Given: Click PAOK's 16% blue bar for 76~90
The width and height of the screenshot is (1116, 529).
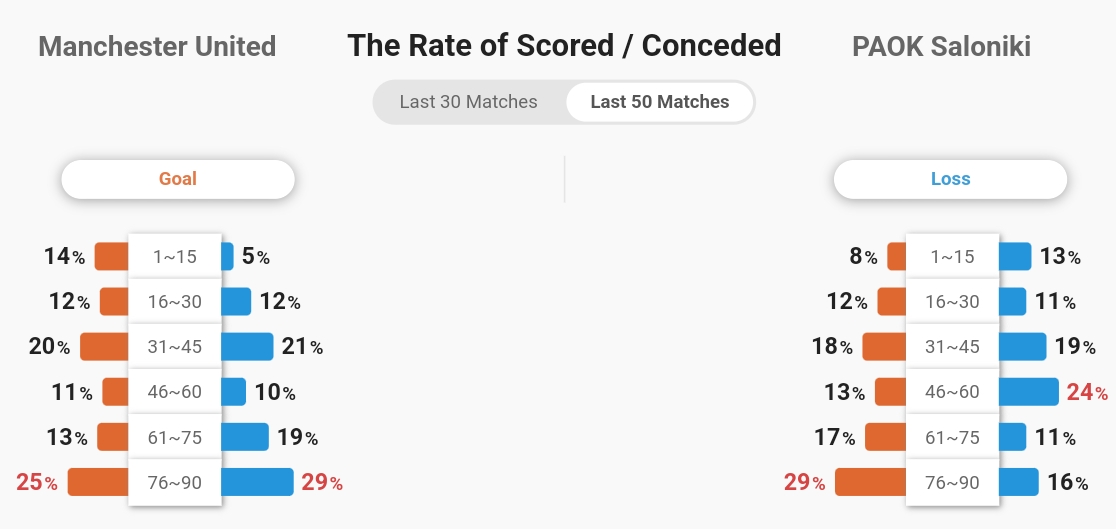Looking at the screenshot, I should point(1018,482).
